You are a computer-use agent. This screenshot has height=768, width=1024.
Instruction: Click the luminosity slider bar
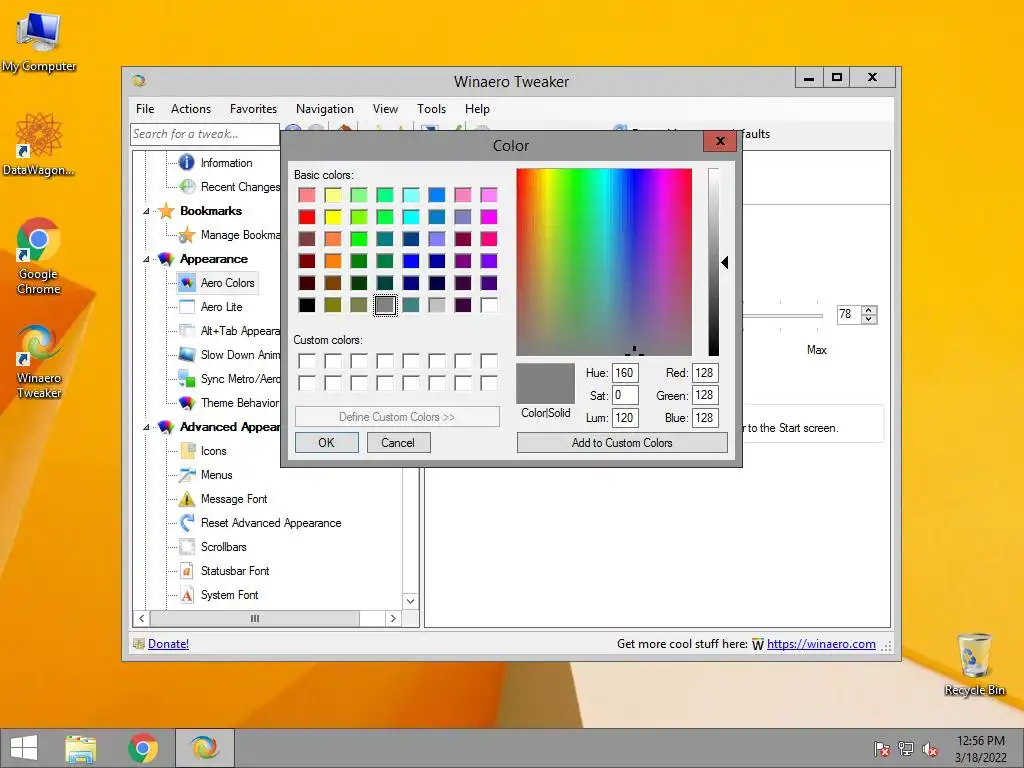[x=713, y=262]
